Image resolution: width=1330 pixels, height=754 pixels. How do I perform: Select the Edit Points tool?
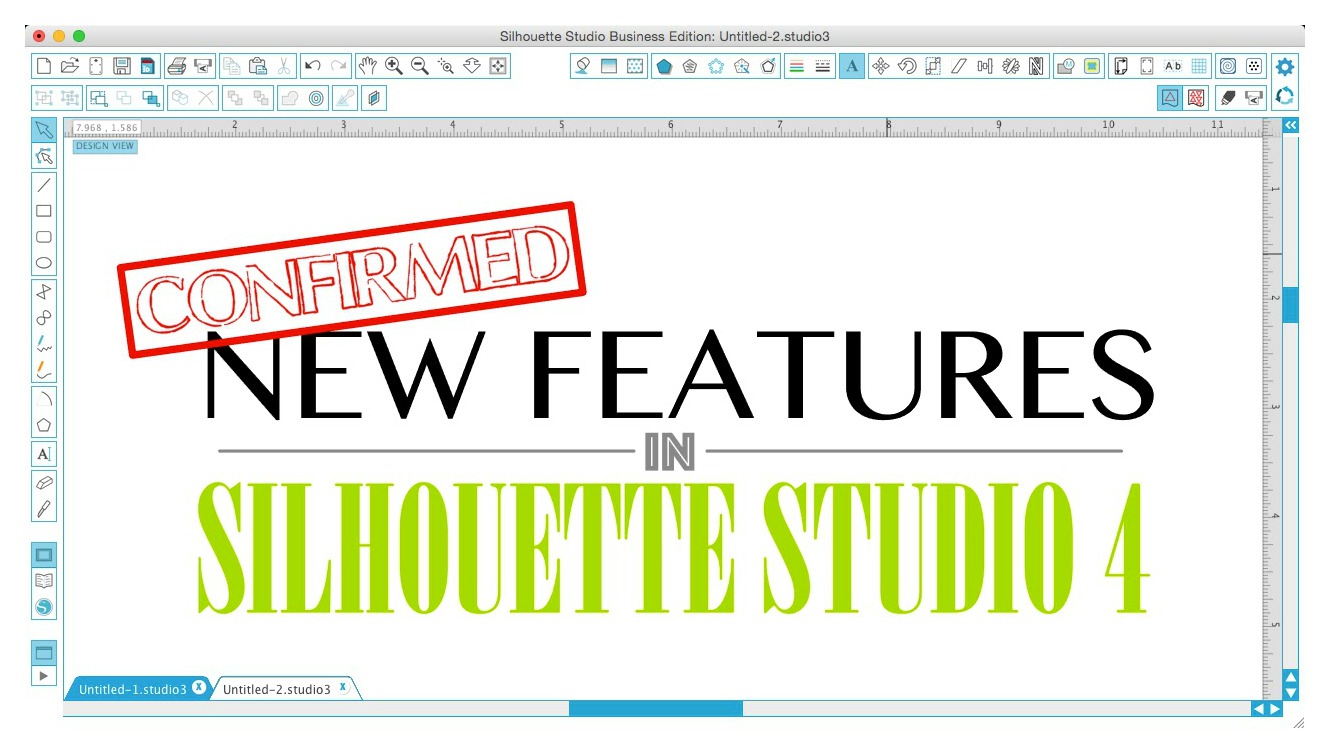44,156
